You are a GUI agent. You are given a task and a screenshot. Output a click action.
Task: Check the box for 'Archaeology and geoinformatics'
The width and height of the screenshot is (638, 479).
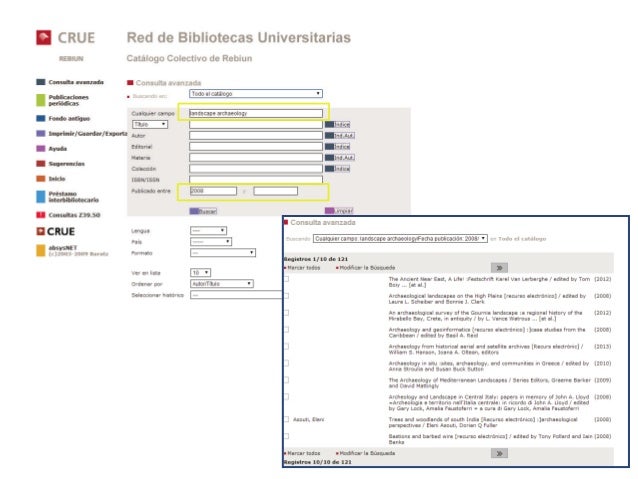pyautogui.click(x=286, y=330)
